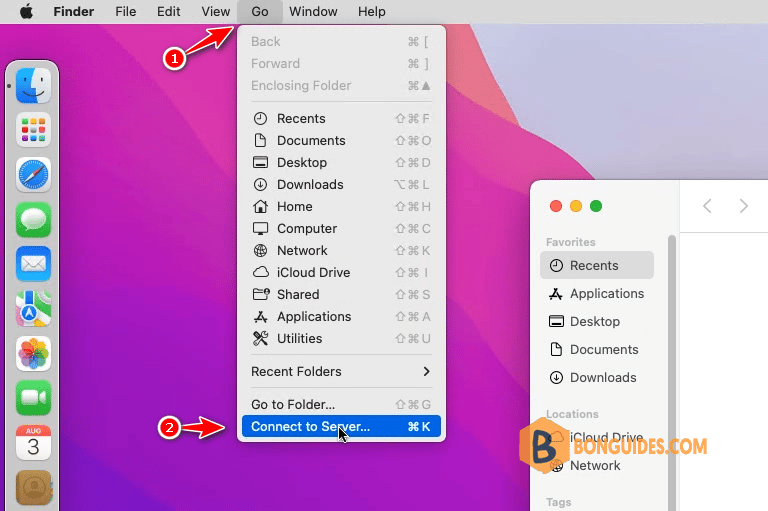
Task: Launch Safari from the Dock
Action: pos(33,175)
